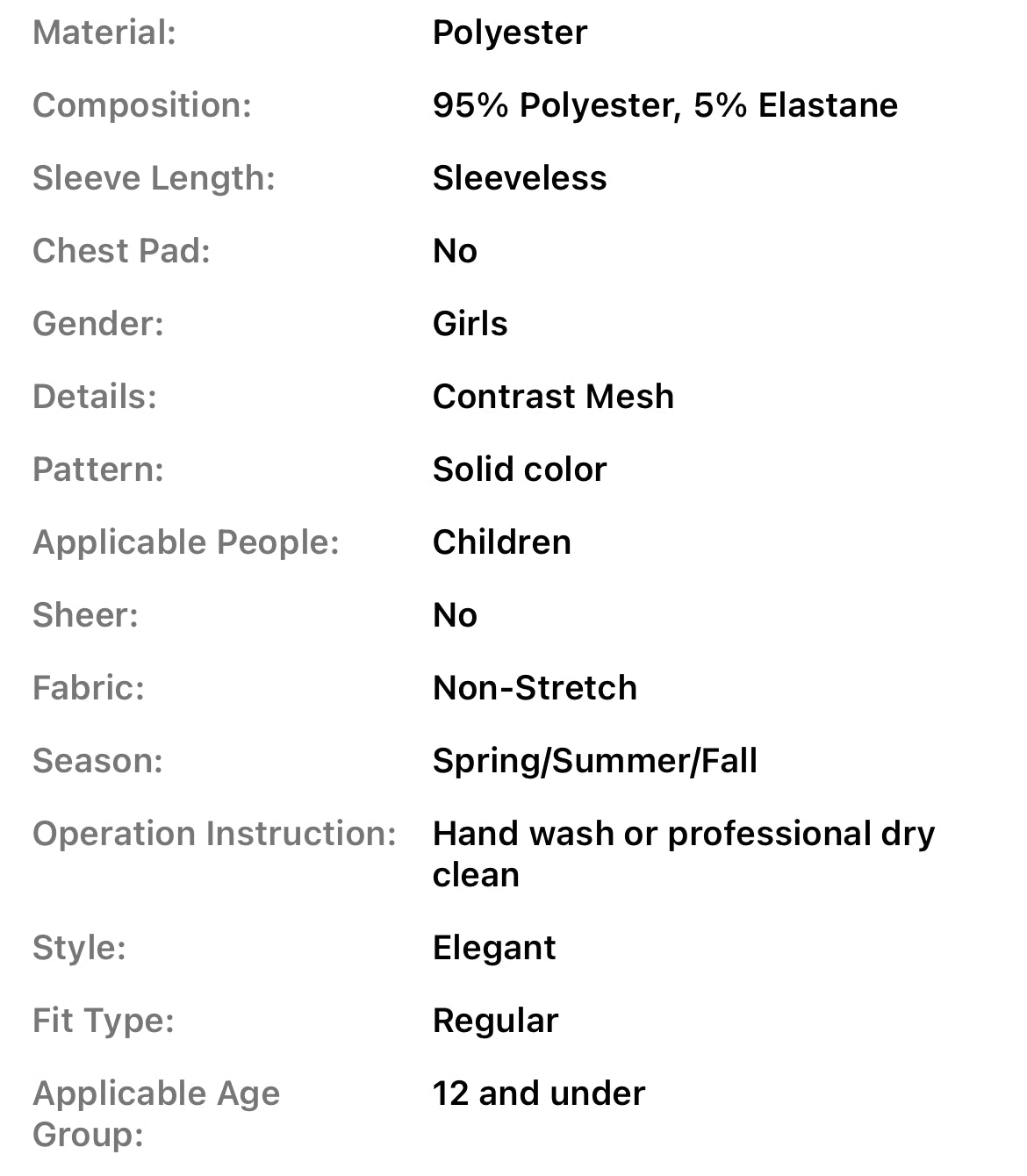This screenshot has width=1027, height=1176.
Task: Tap the Sleeveless value
Action: (520, 179)
